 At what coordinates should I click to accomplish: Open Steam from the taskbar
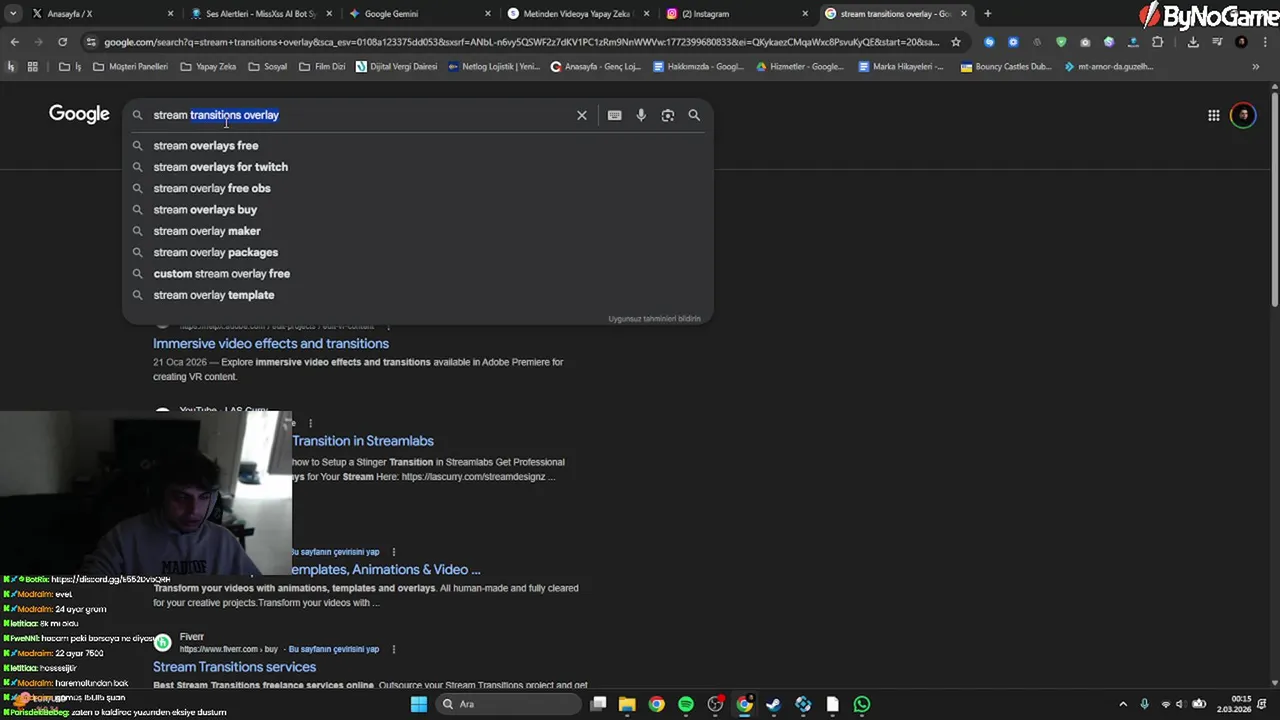pyautogui.click(x=773, y=704)
